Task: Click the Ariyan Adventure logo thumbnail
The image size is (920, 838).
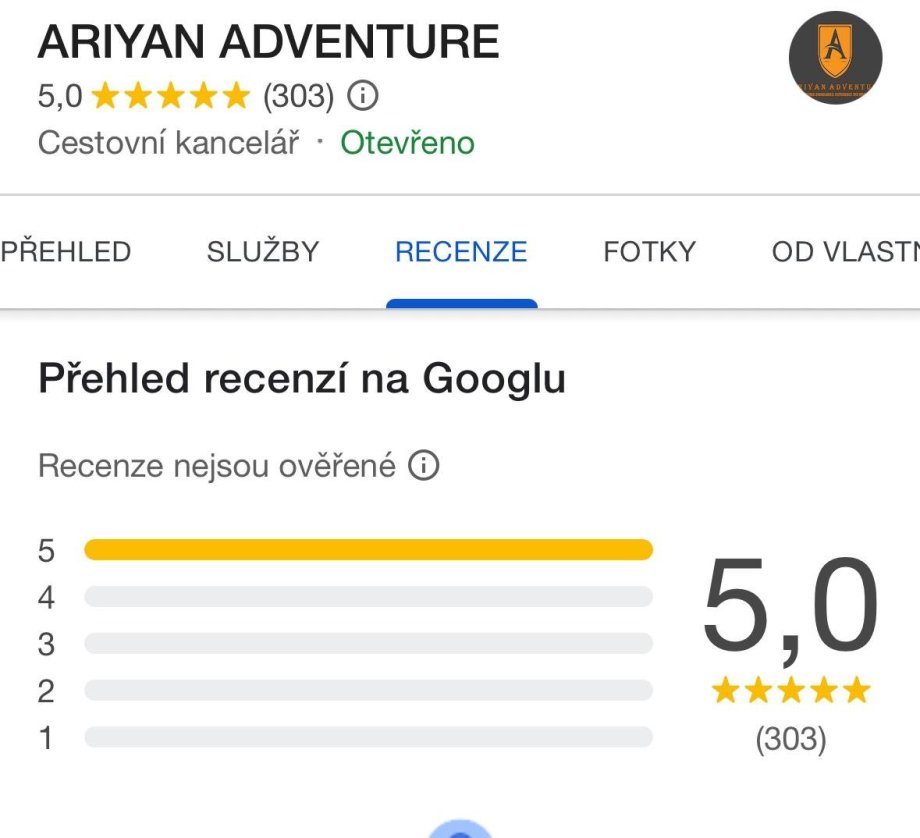Action: point(835,58)
